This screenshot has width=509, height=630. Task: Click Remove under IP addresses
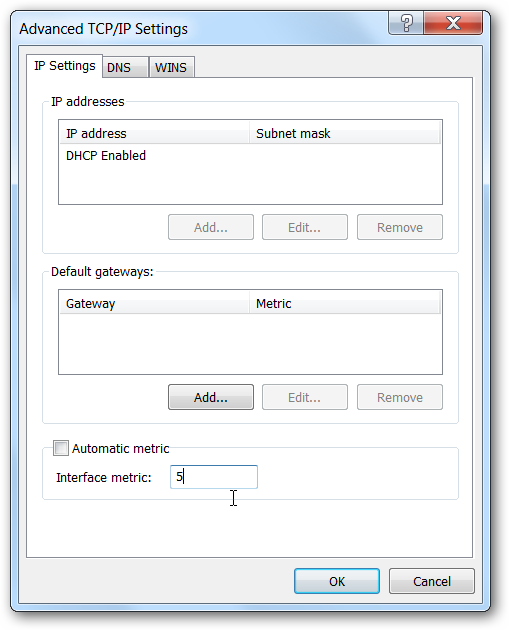(400, 227)
